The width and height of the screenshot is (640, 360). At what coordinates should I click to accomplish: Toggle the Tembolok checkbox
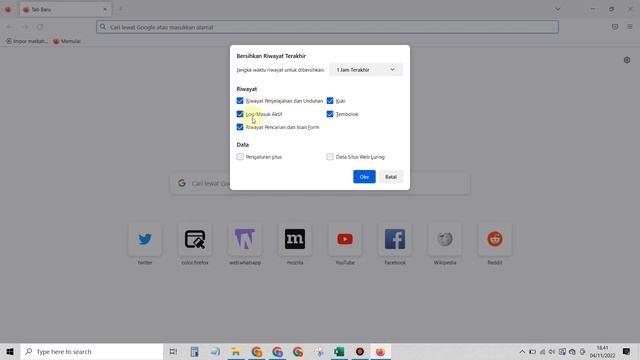330,114
